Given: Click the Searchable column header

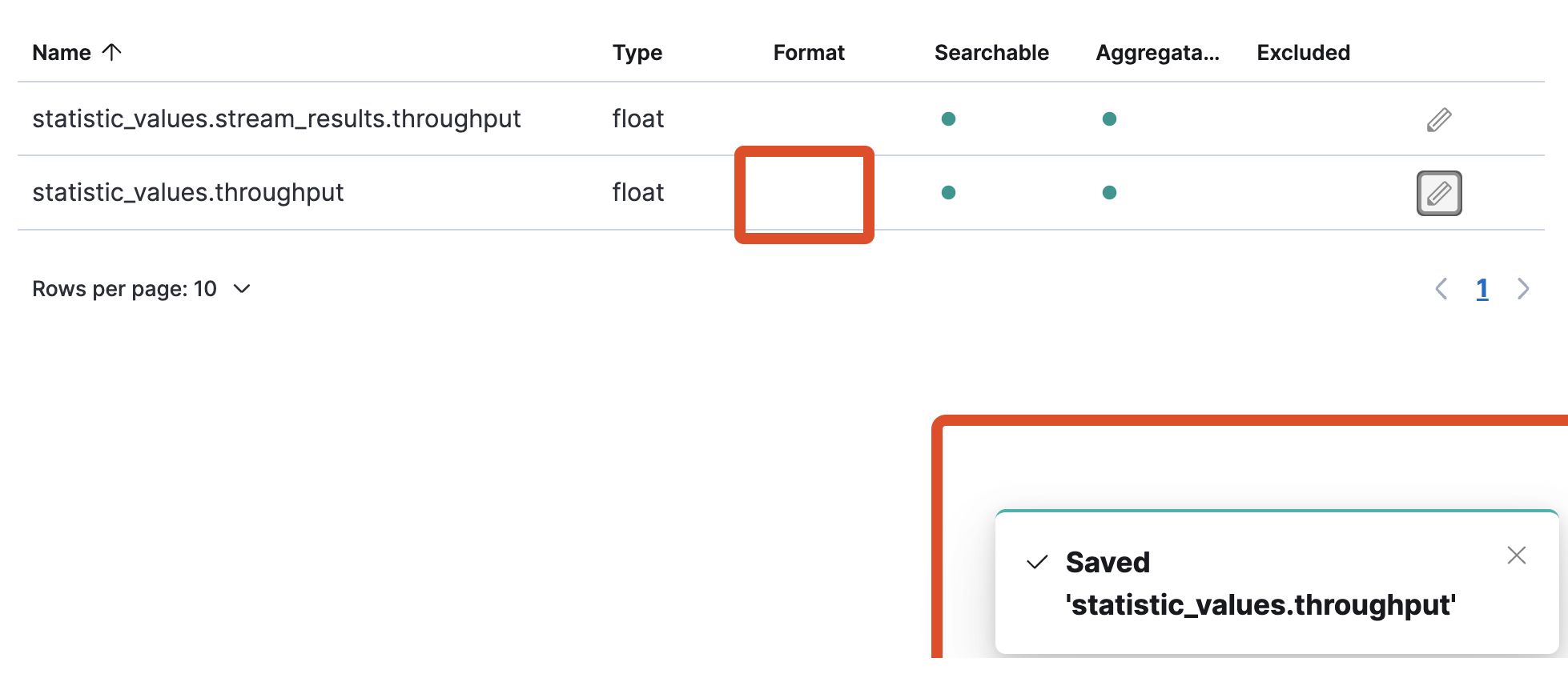Looking at the screenshot, I should click(x=991, y=53).
